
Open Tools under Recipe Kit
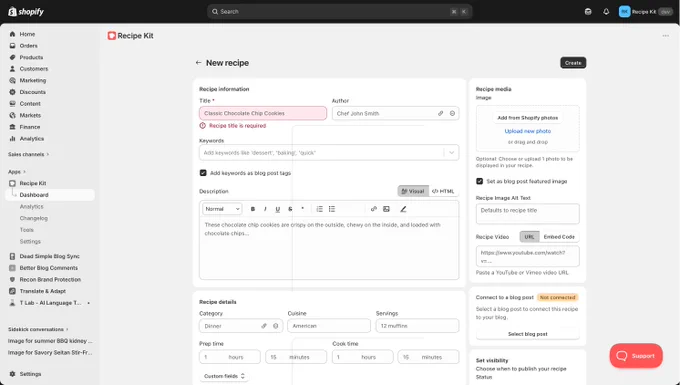click(x=26, y=230)
